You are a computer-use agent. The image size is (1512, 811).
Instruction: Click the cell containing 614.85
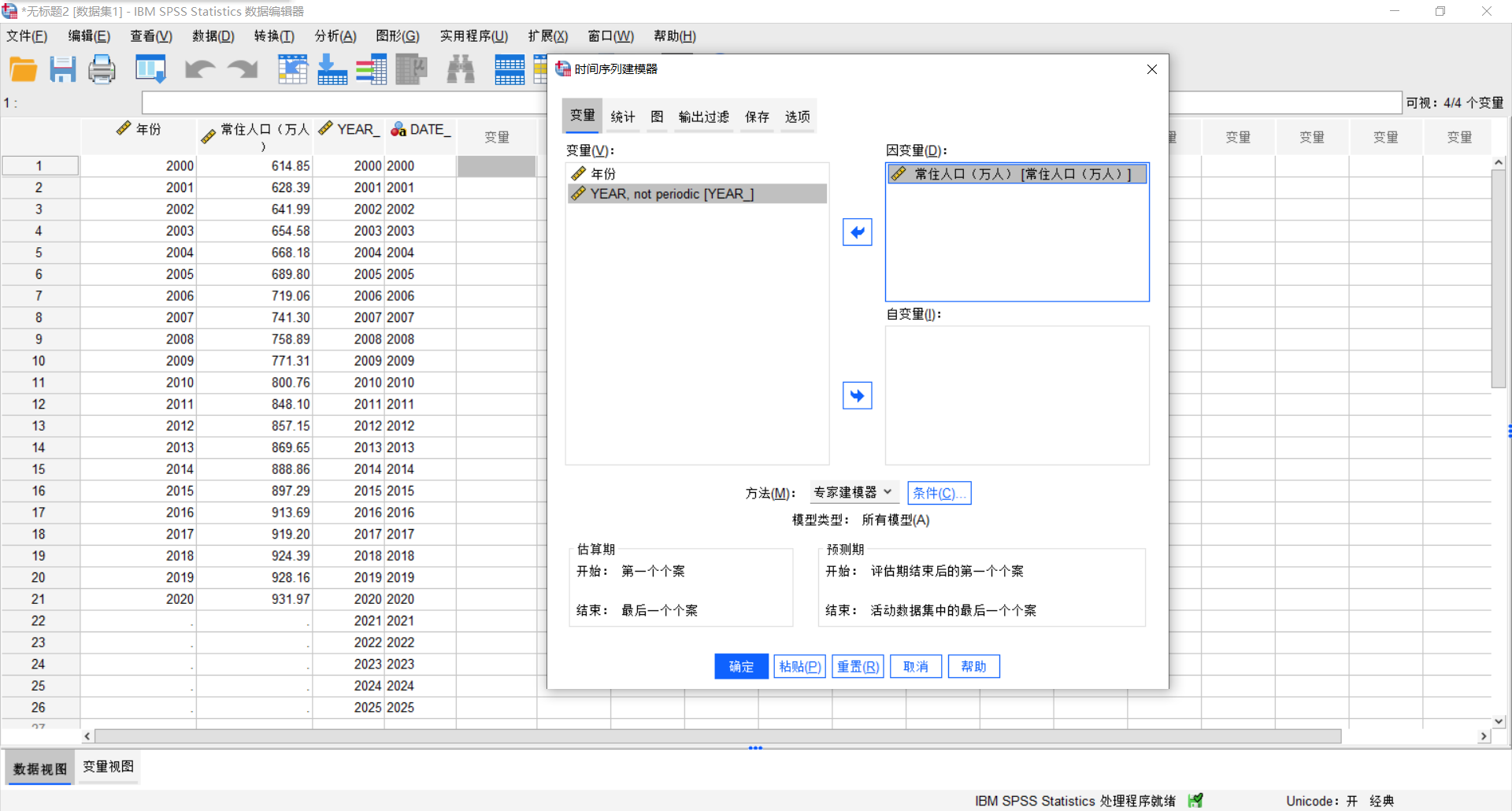(255, 166)
